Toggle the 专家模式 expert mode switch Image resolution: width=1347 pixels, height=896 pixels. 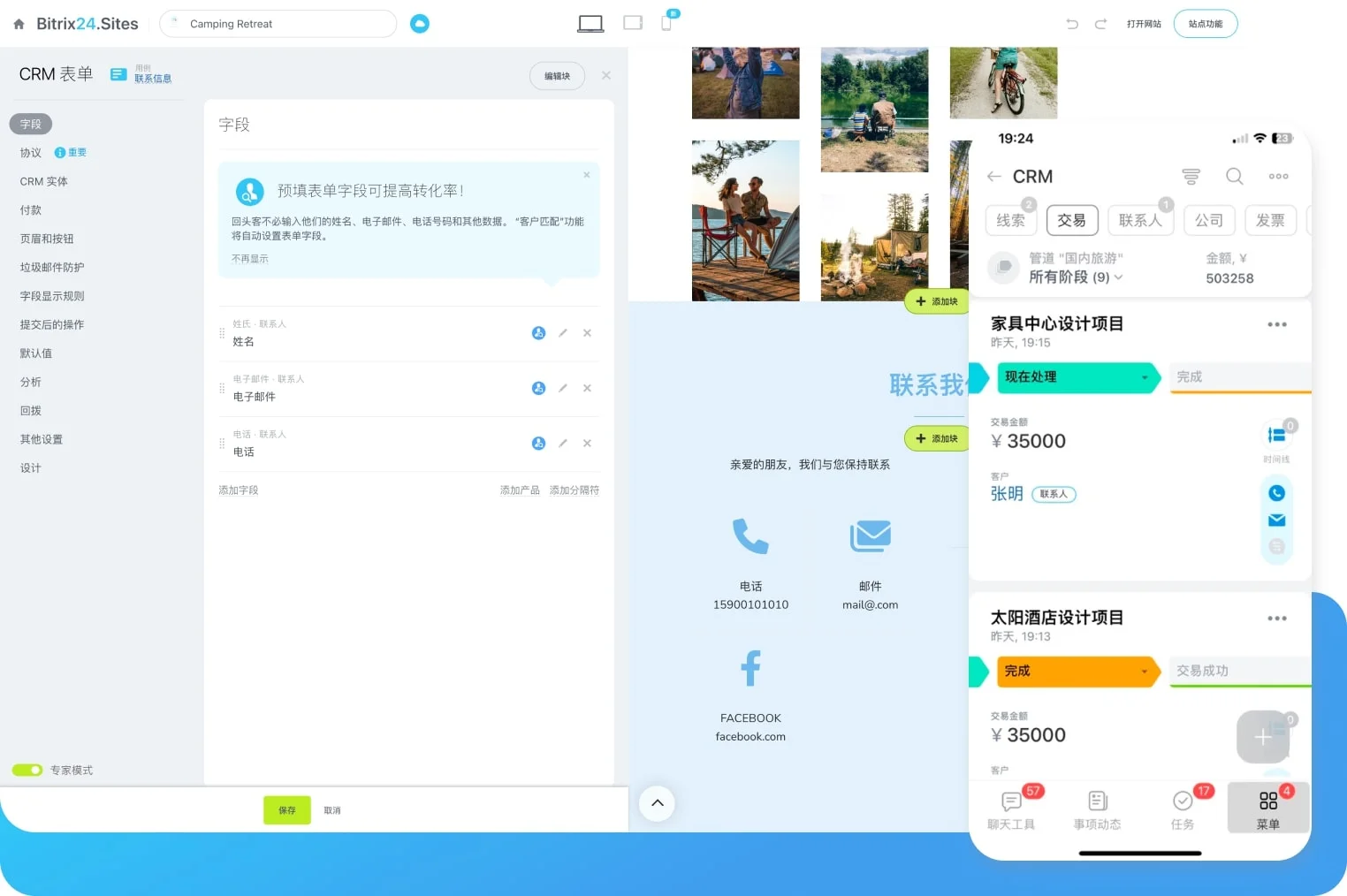[x=27, y=770]
